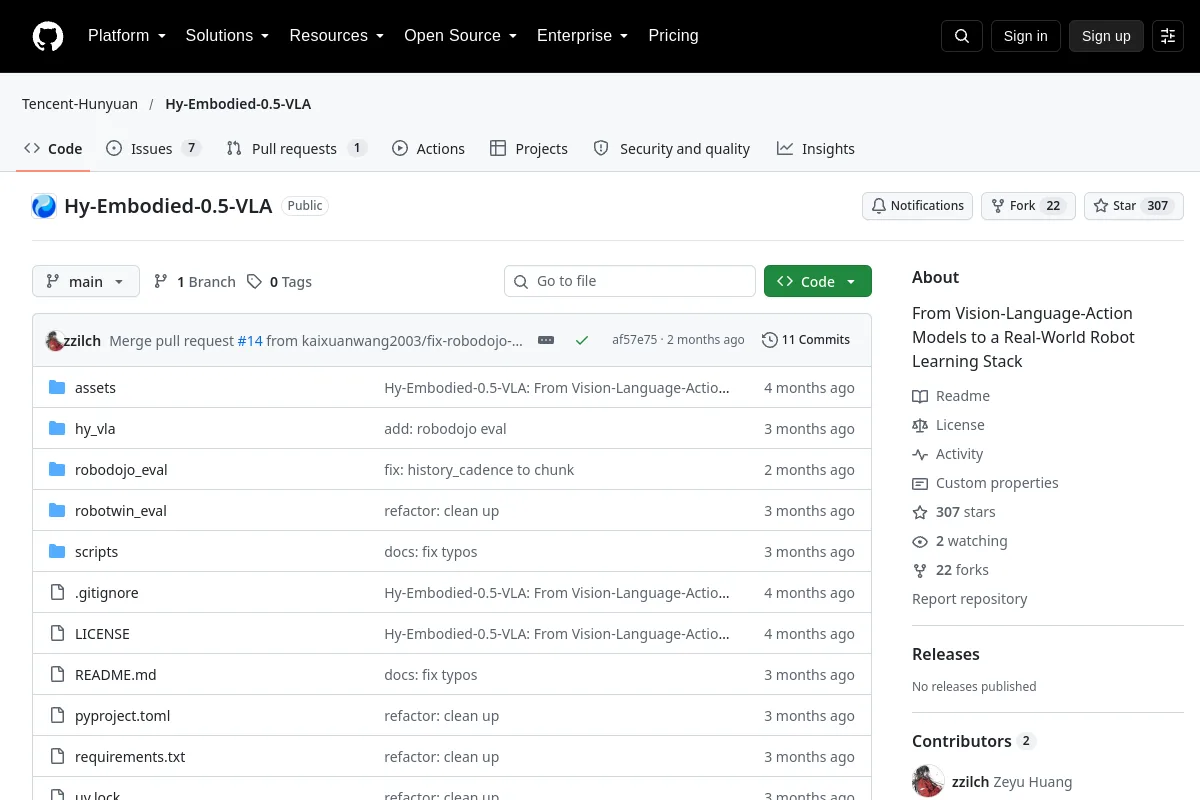1200x800 pixels.
Task: Switch to the Issues tab
Action: [154, 148]
